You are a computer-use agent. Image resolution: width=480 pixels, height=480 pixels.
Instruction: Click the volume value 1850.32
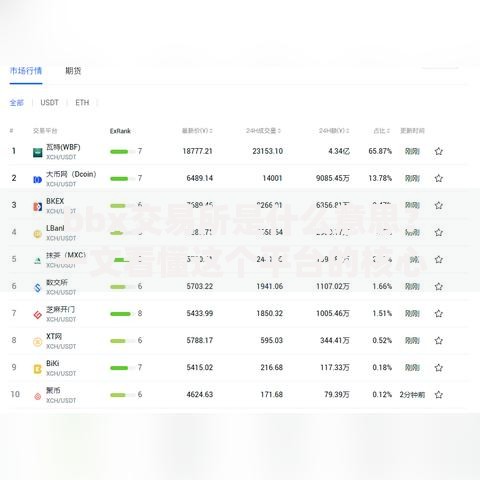point(269,313)
